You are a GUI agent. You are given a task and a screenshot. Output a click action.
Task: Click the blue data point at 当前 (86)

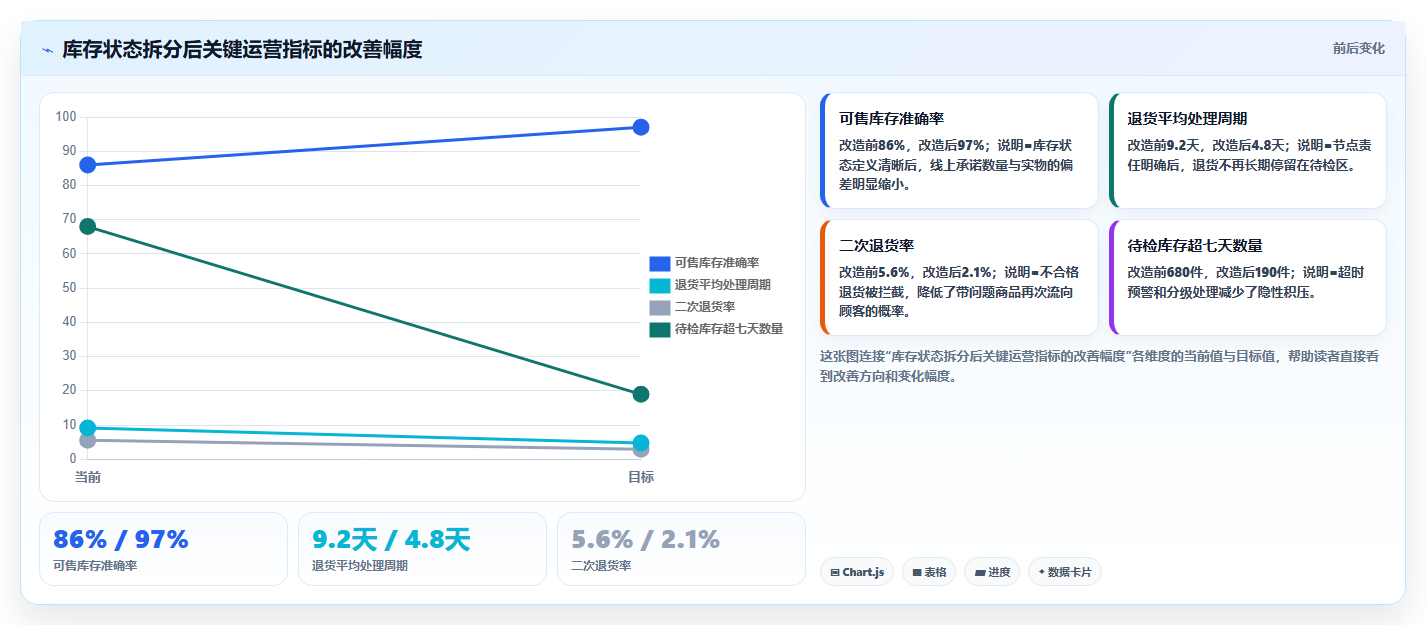[x=88, y=165]
